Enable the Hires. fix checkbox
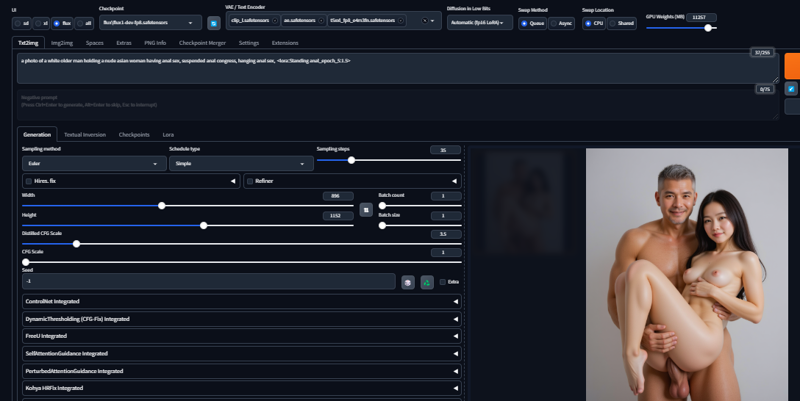Image resolution: width=800 pixels, height=401 pixels. point(28,181)
